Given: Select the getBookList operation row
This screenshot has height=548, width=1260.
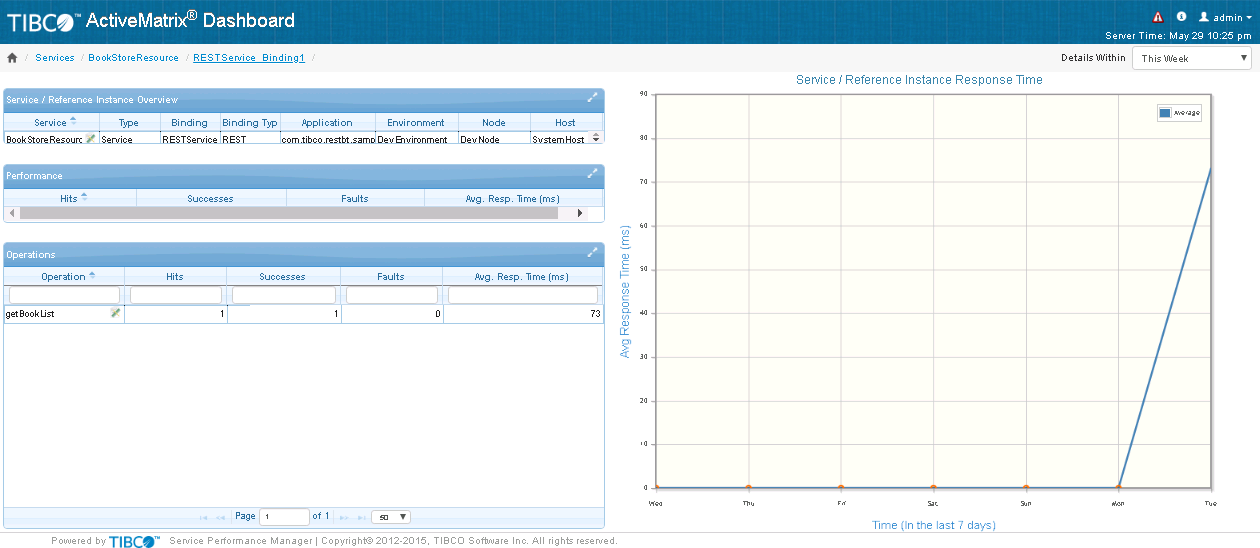Looking at the screenshot, I should (x=304, y=314).
